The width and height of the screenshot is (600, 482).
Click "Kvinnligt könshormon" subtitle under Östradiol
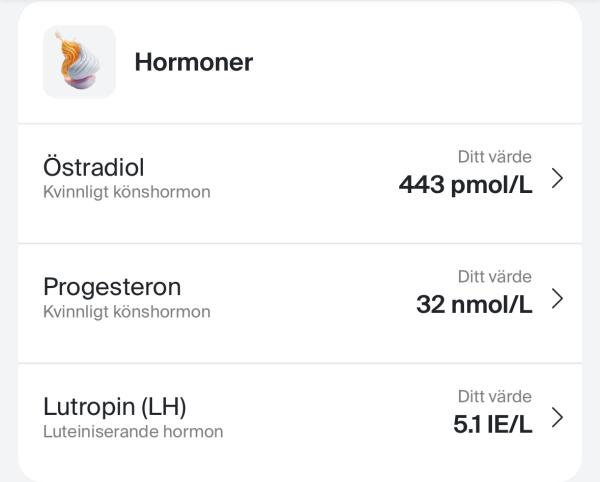[127, 192]
